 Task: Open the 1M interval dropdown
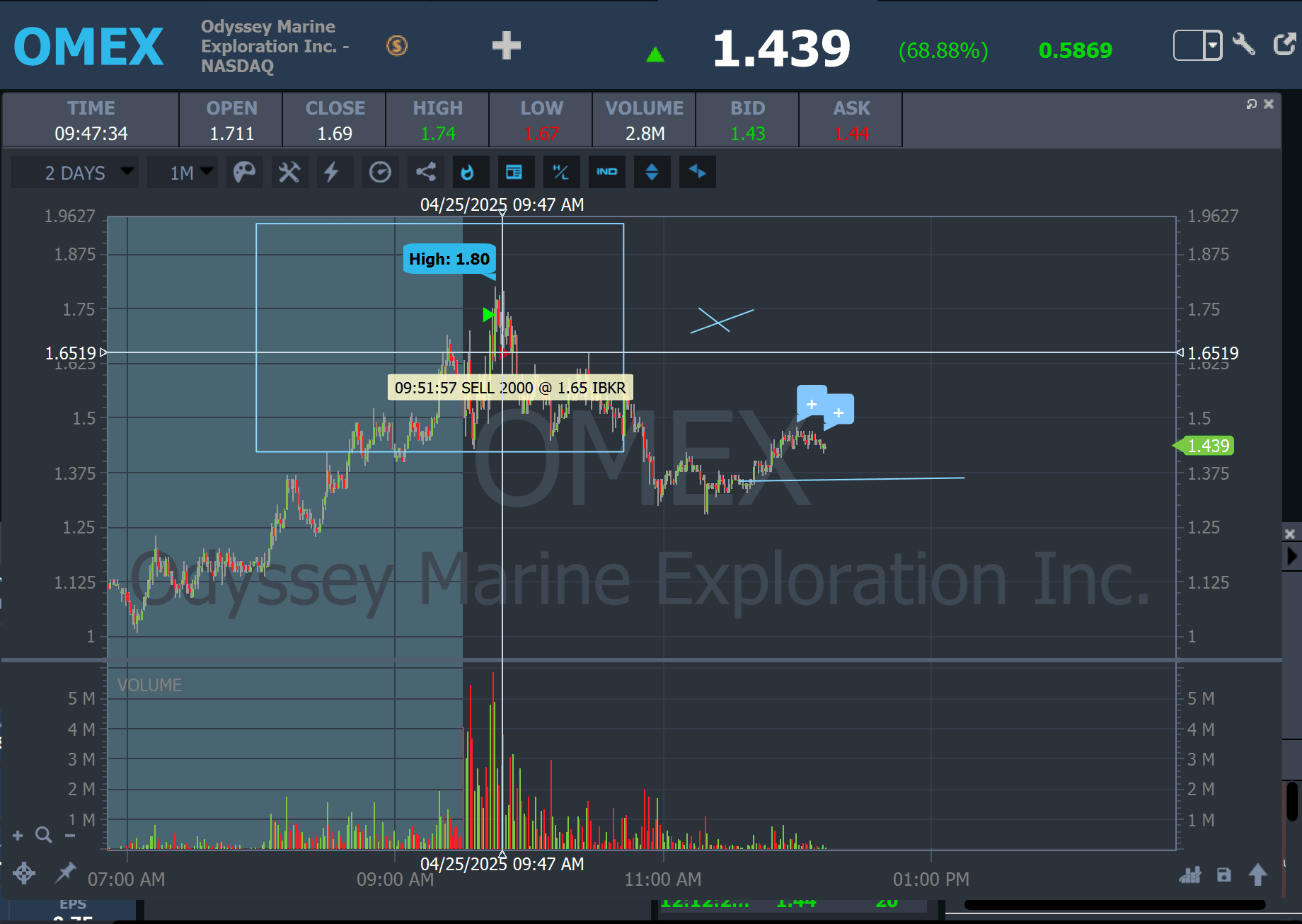click(x=183, y=173)
